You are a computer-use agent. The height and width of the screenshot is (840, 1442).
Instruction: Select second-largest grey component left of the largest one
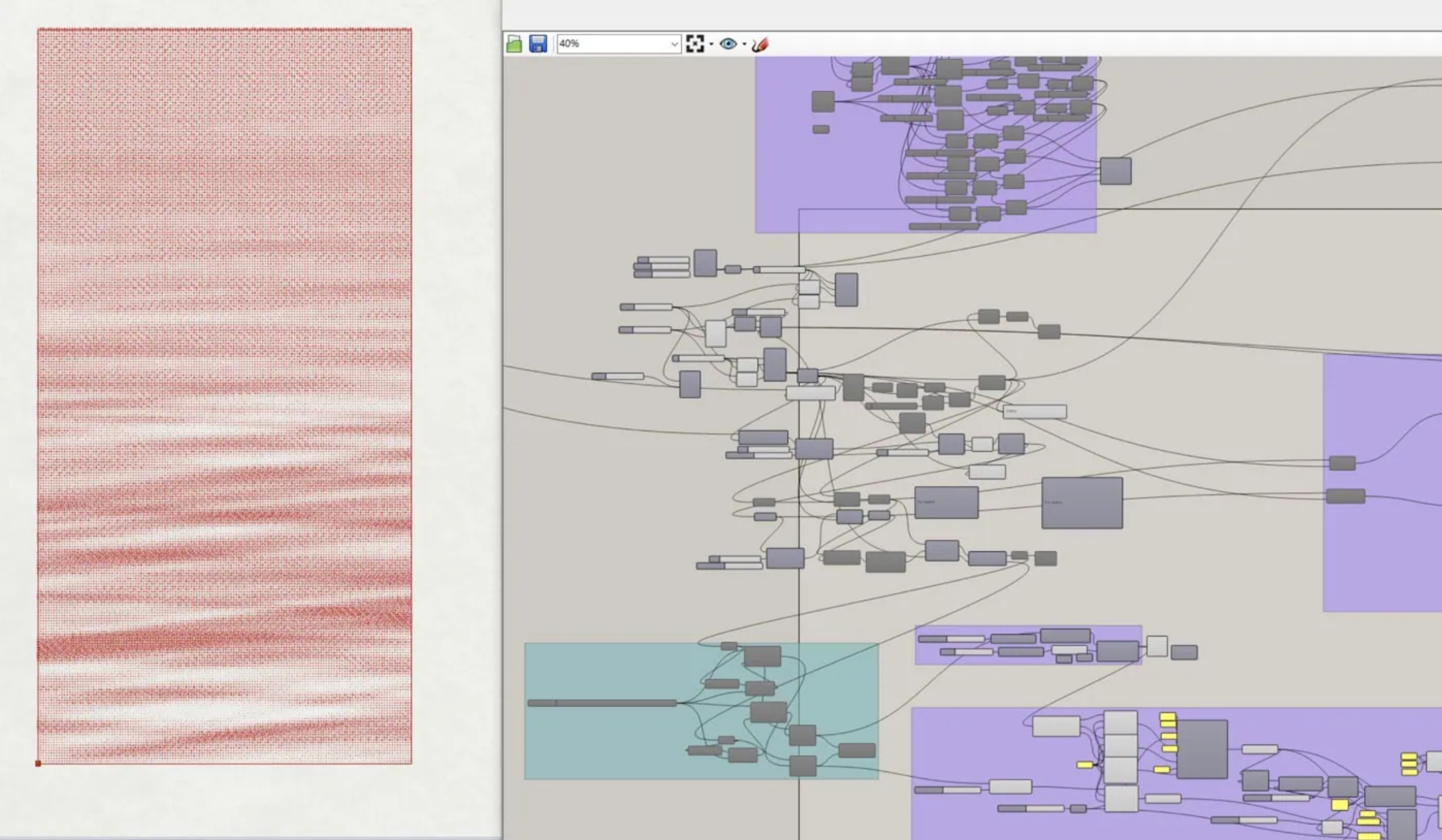pyautogui.click(x=946, y=503)
